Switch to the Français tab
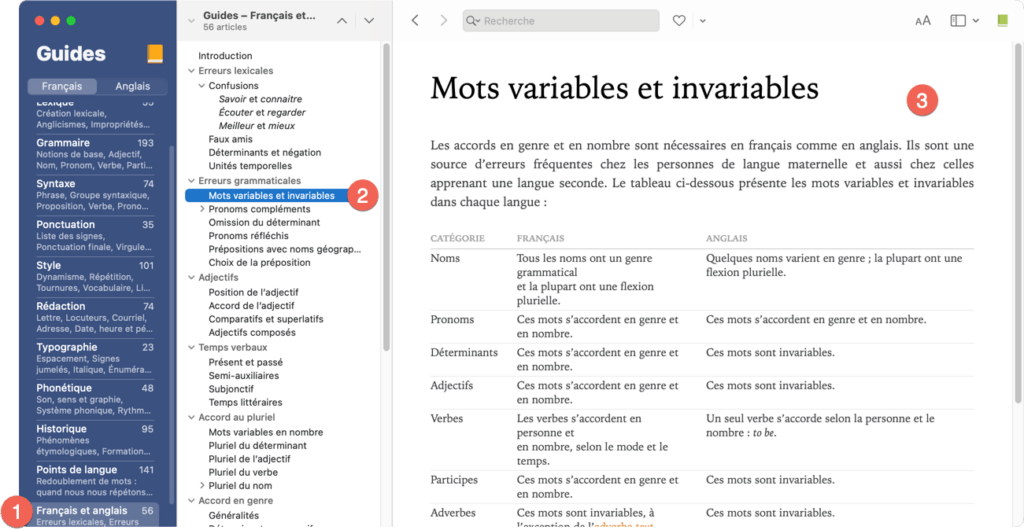The image size is (1024, 530). (x=62, y=86)
